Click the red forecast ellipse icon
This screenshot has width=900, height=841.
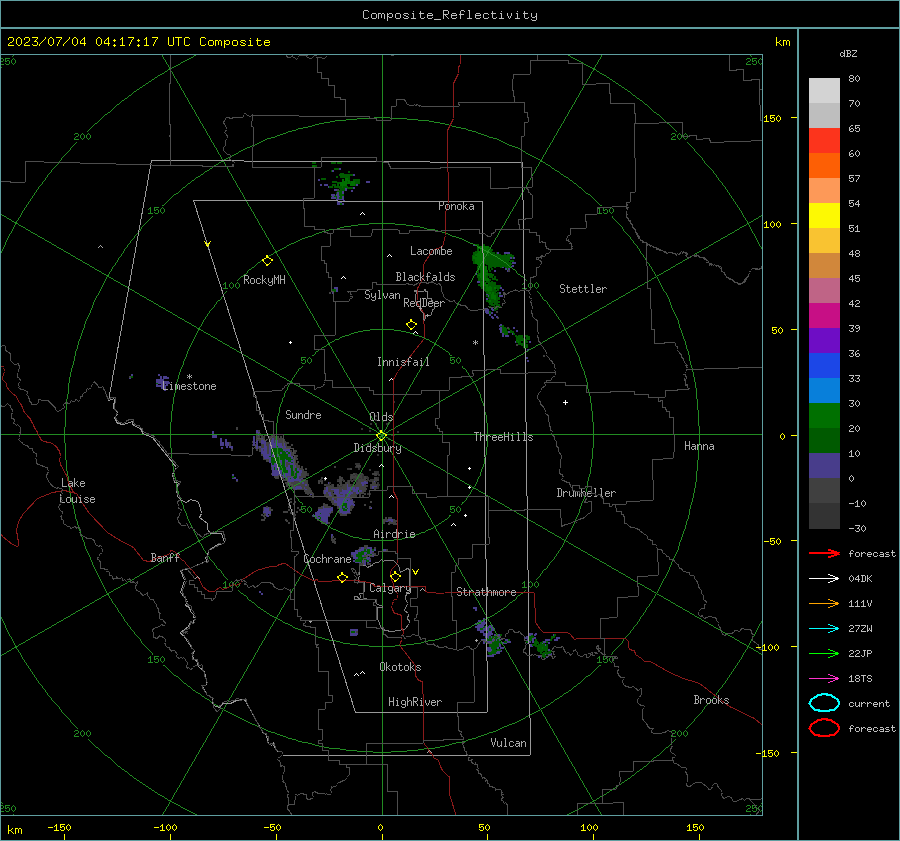[x=824, y=728]
